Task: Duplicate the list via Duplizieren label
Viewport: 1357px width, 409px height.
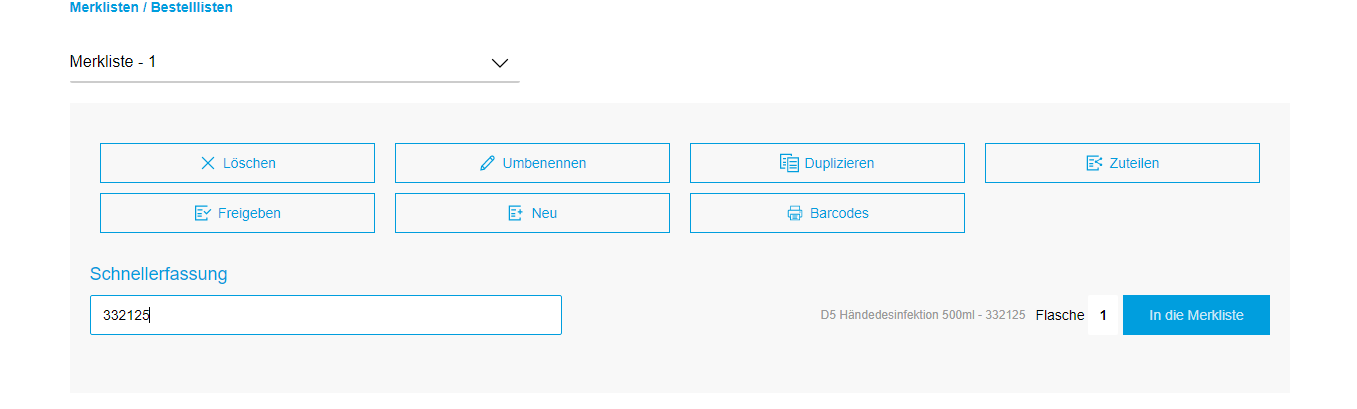Action: point(839,163)
